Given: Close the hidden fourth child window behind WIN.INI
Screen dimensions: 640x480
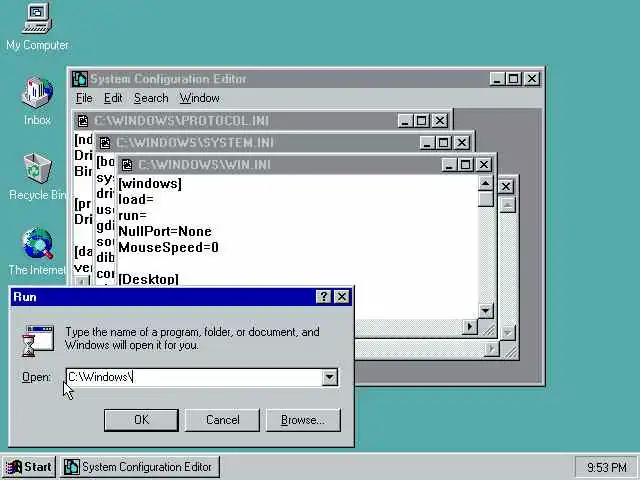Looking at the screenshot, I should coord(505,187).
